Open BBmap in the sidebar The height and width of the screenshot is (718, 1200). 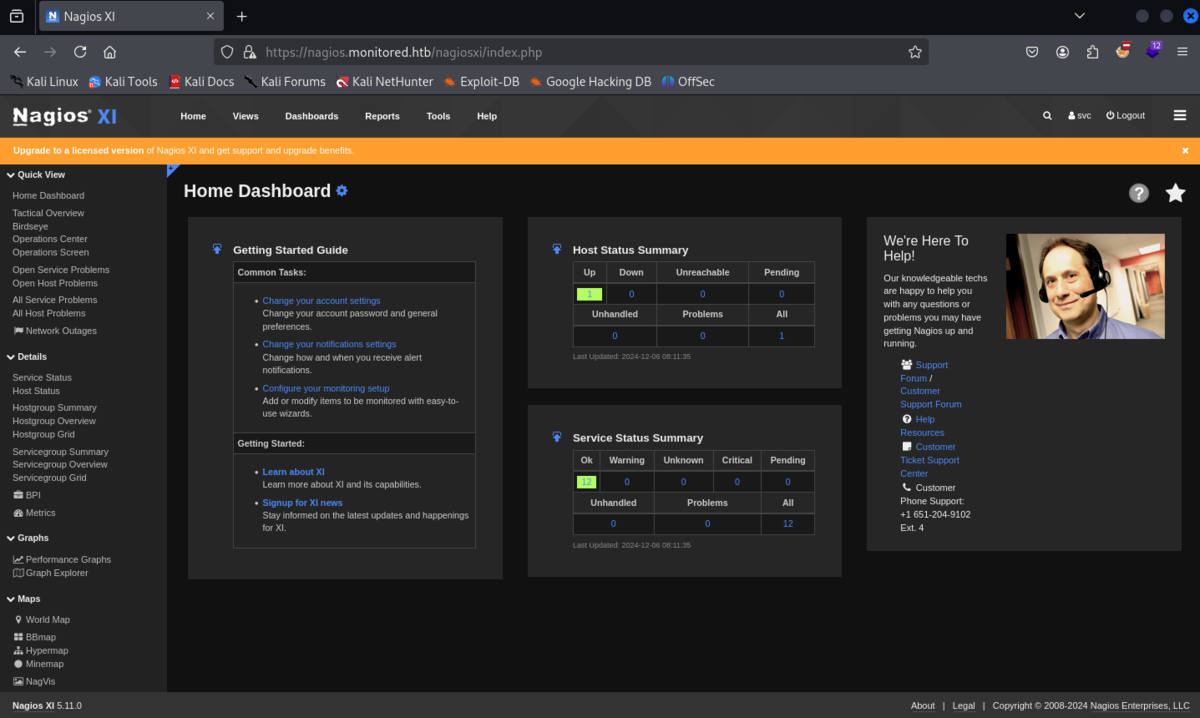pyautogui.click(x=34, y=637)
